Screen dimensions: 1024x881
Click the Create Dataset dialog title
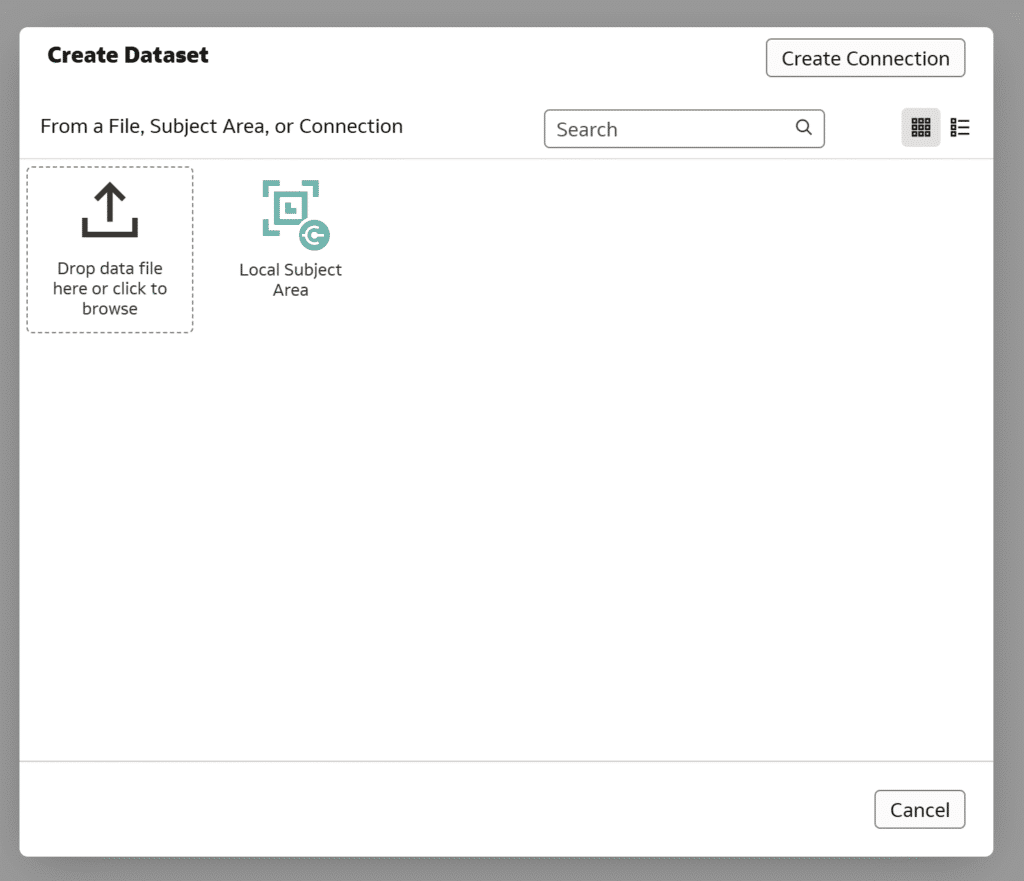point(128,55)
